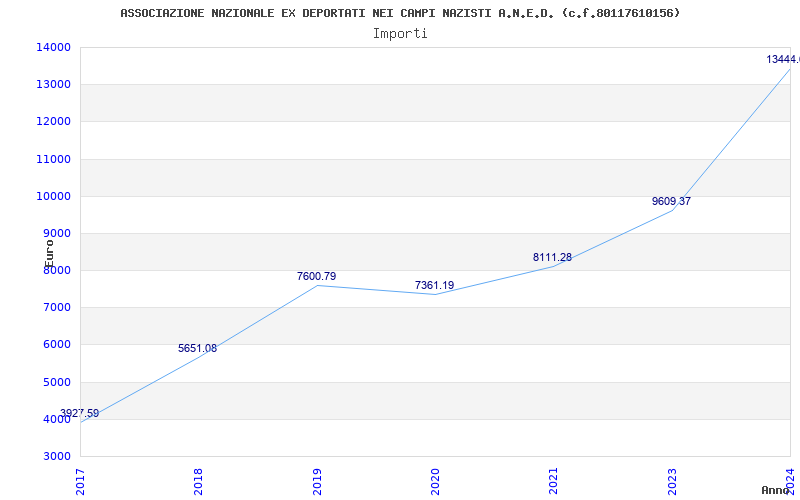
Task: Select the 2019 year on the x-axis
Action: [x=317, y=480]
